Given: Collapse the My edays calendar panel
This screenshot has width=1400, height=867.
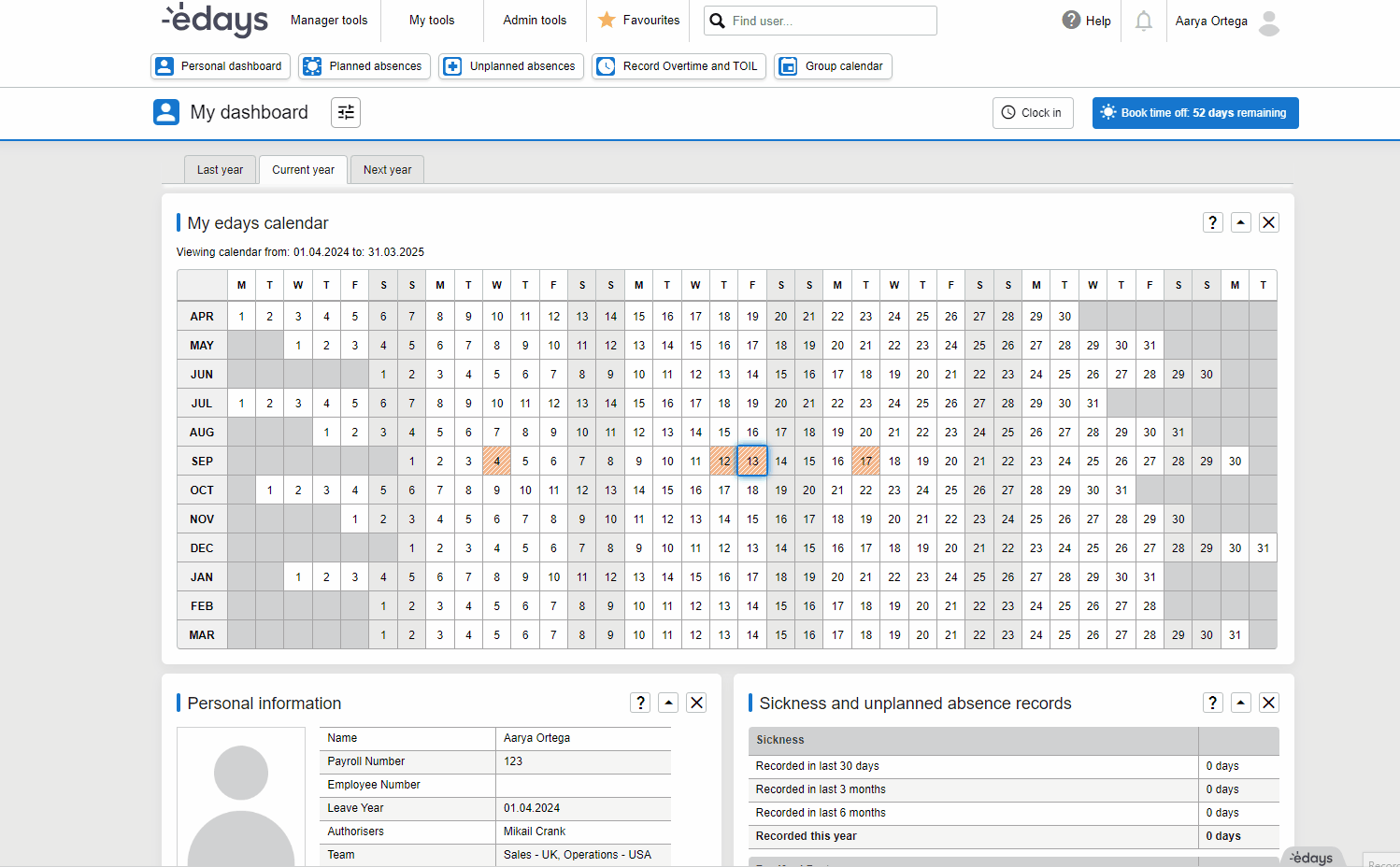Looking at the screenshot, I should click(x=1241, y=222).
